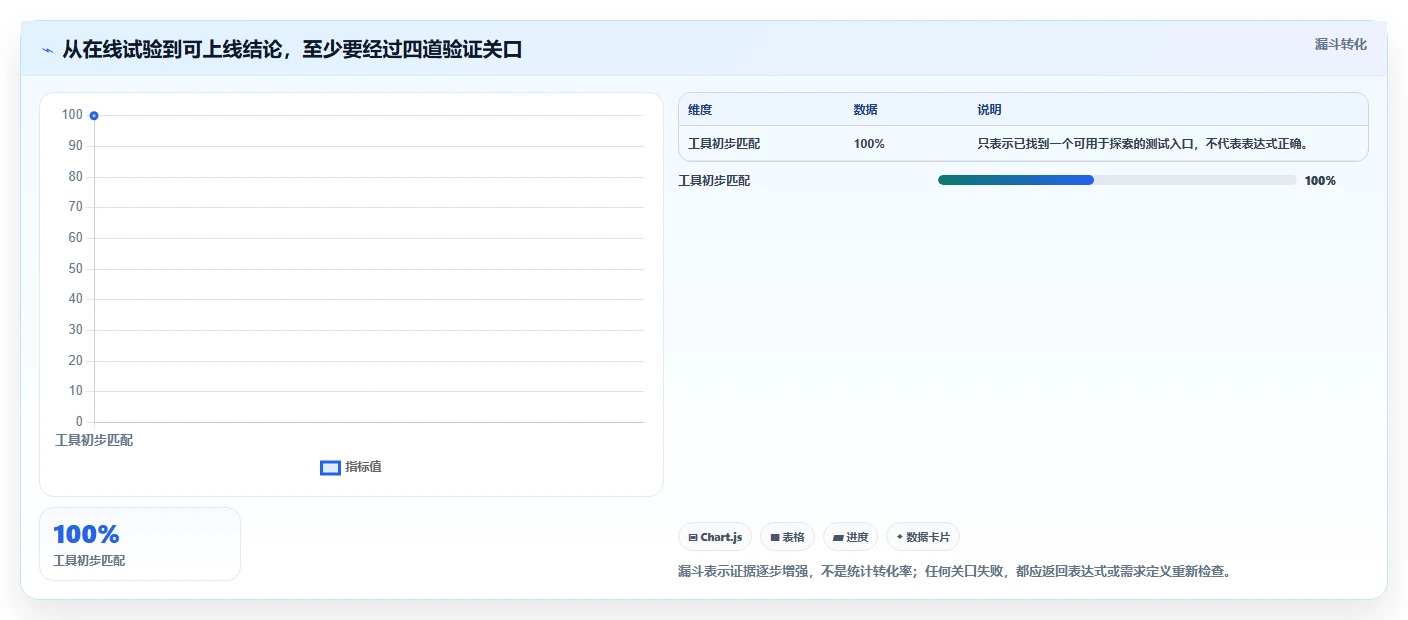Click the 工具初步匹配 x-axis label under the chart
1408x620 pixels.
click(94, 440)
